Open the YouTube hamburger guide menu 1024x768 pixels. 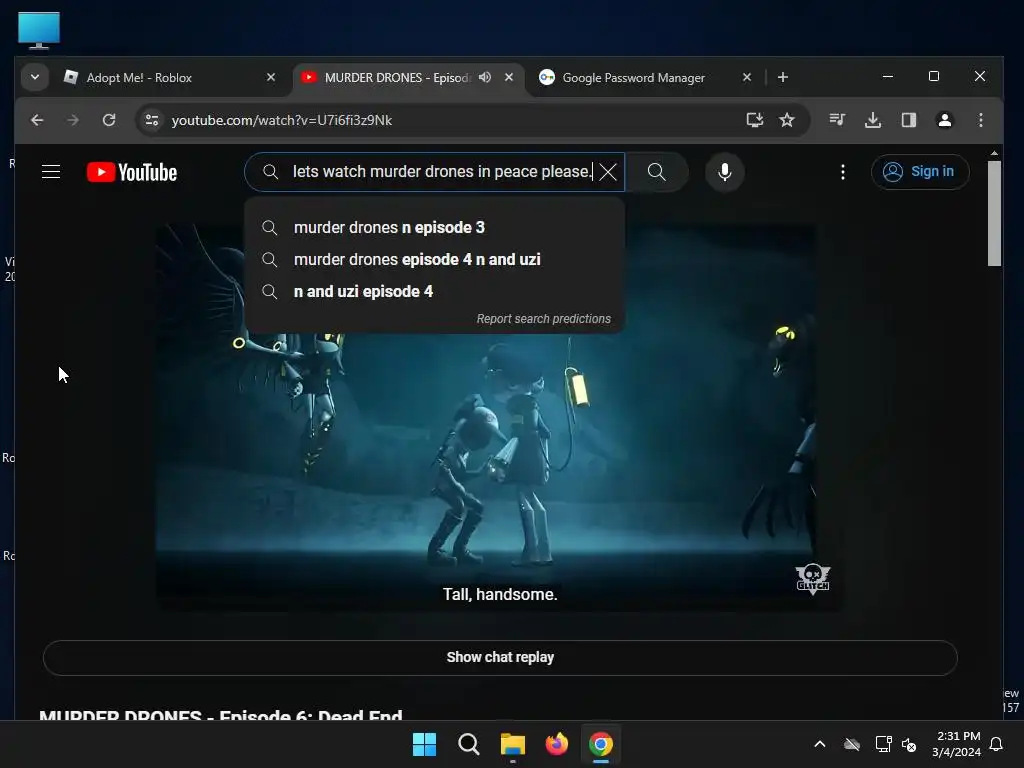click(x=51, y=172)
